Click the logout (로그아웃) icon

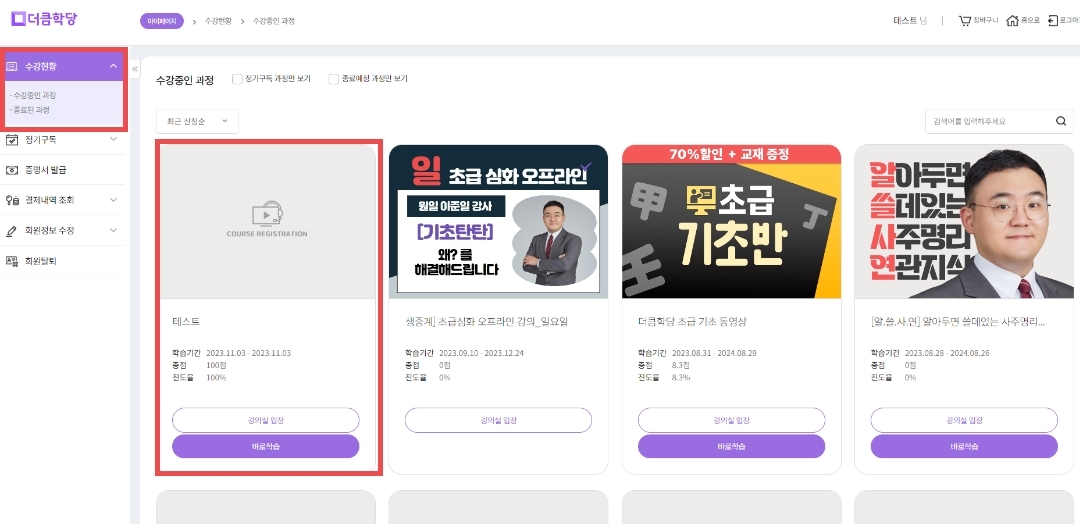[x=1053, y=21]
